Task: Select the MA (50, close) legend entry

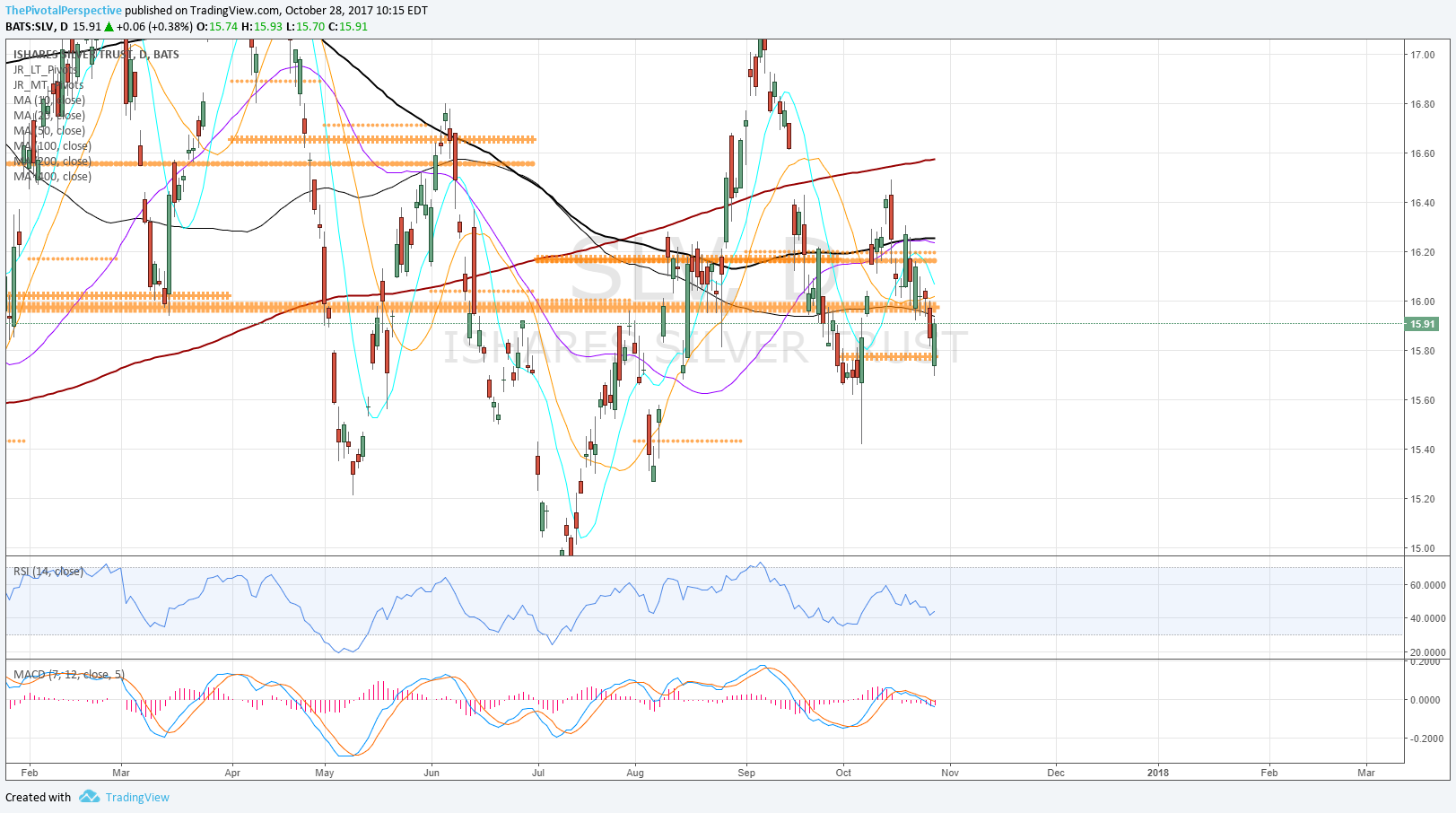Action: [49, 130]
